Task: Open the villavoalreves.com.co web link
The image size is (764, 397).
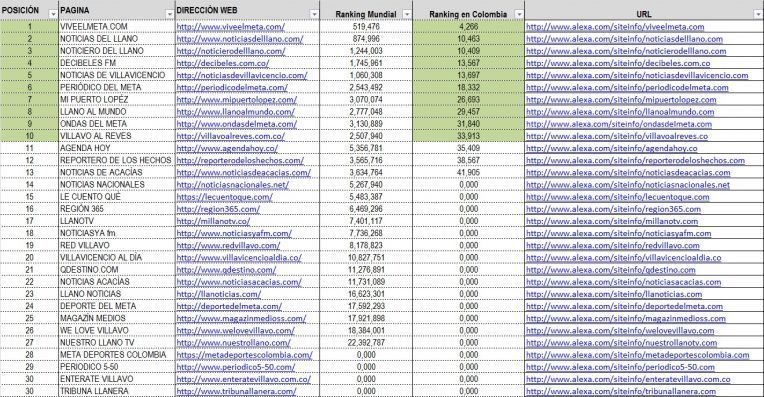Action: tap(230, 136)
